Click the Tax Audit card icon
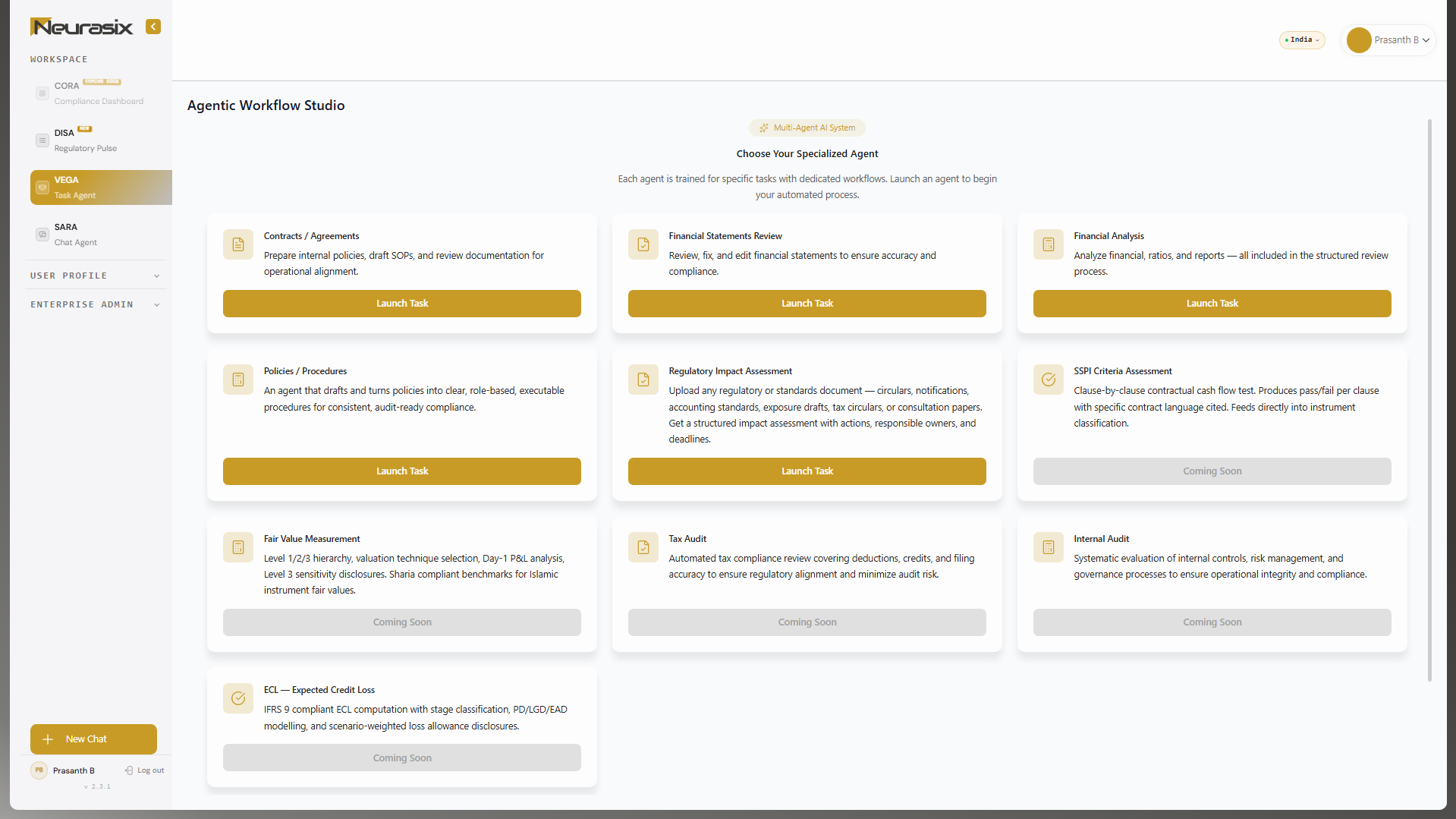Image resolution: width=1456 pixels, height=819 pixels. (643, 547)
